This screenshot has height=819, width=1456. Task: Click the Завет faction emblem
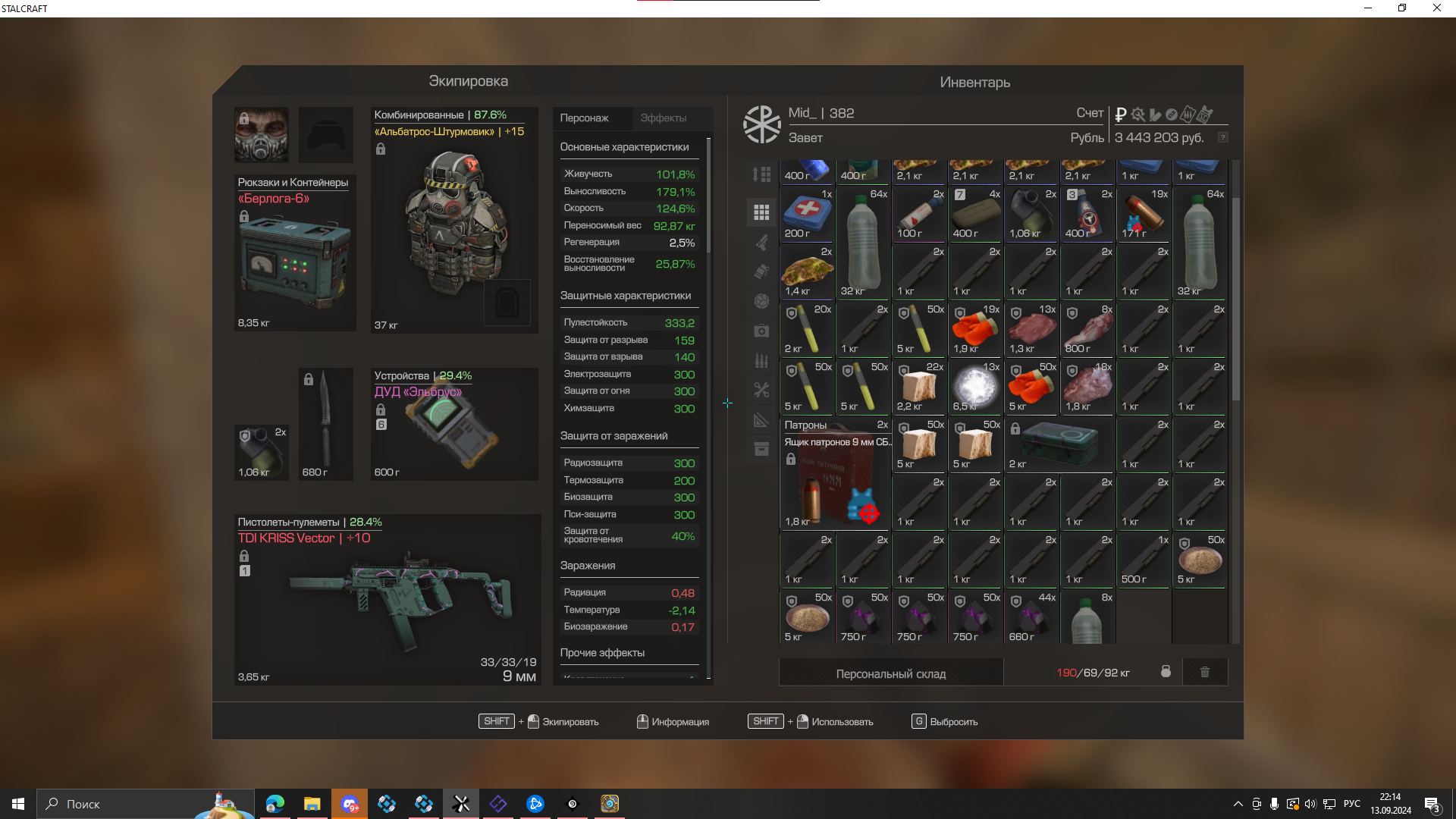coord(761,124)
